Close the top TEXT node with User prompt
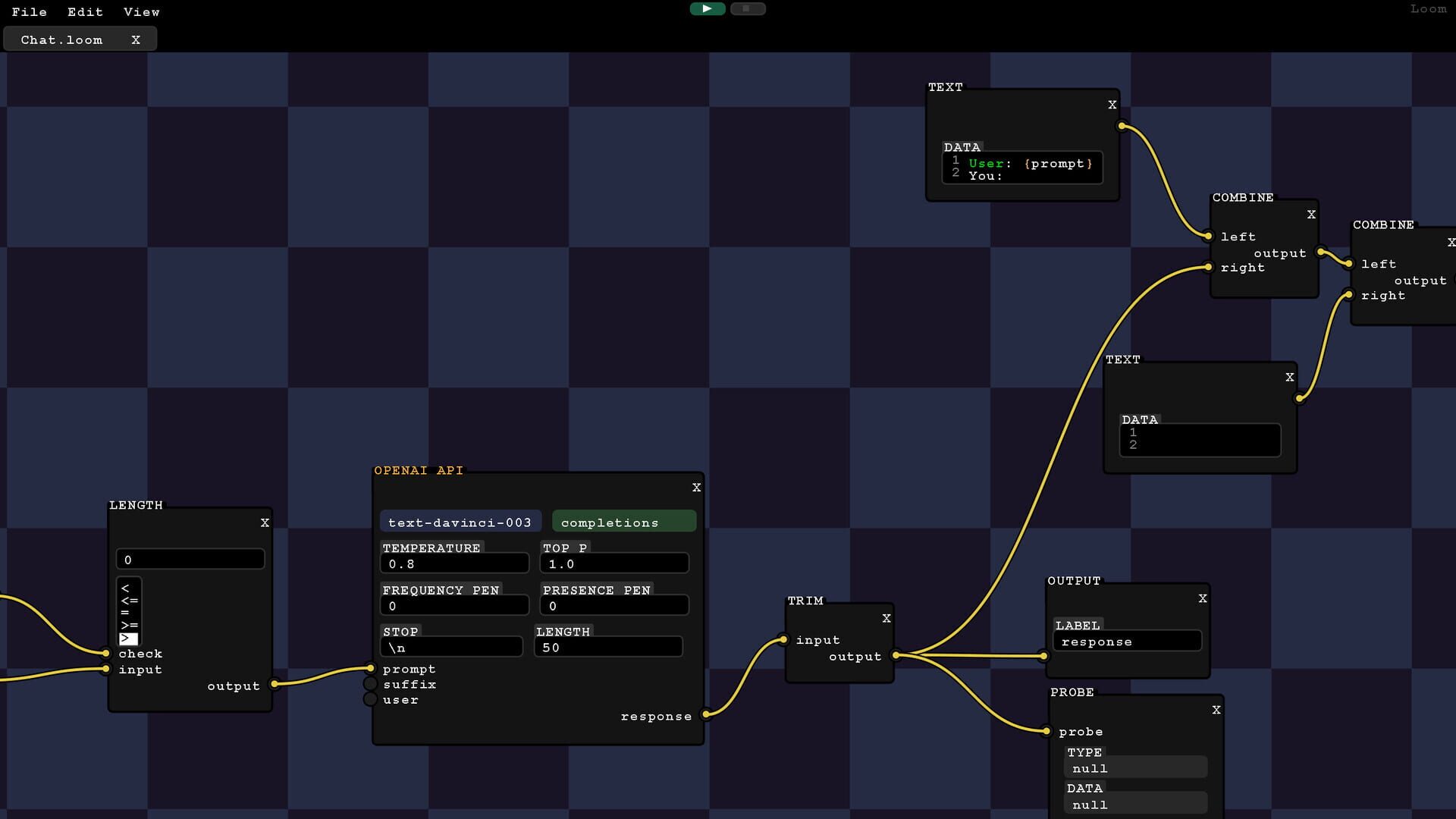The image size is (1456, 819). coord(1112,105)
